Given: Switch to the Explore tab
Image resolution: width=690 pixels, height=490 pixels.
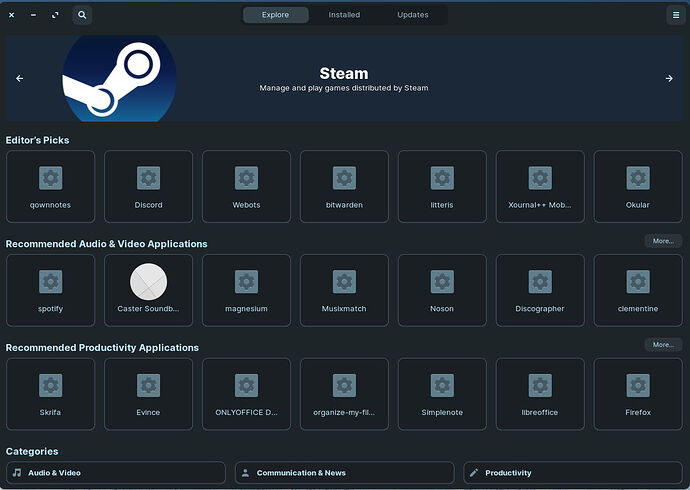Looking at the screenshot, I should coord(275,15).
